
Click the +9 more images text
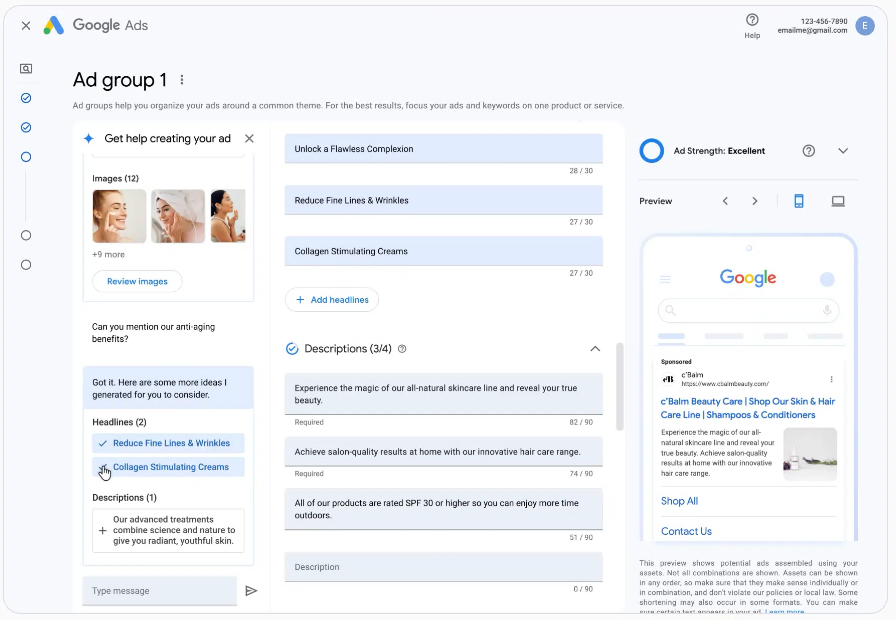point(108,255)
